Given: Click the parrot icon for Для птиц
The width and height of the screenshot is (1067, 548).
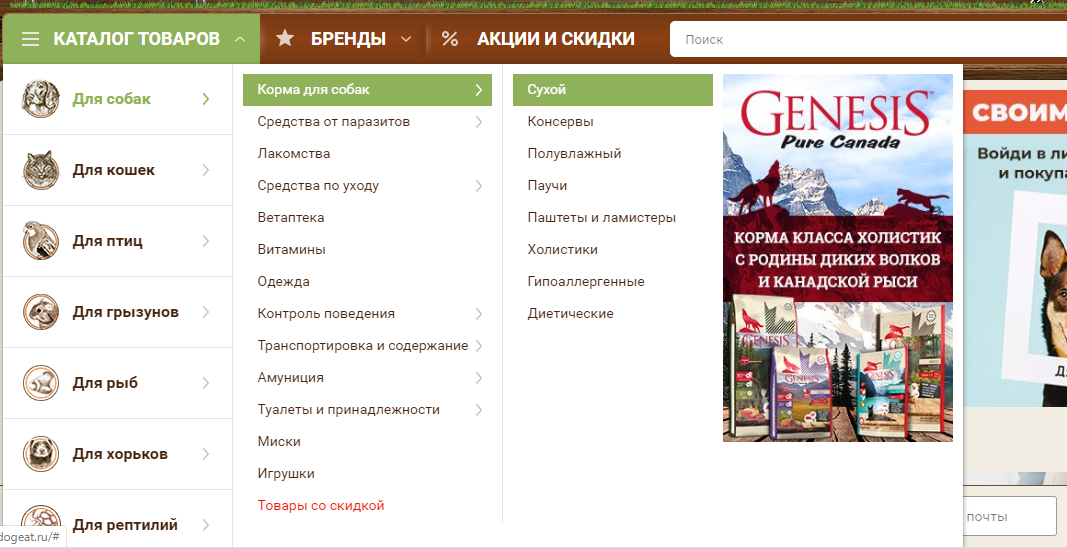Looking at the screenshot, I should [x=41, y=241].
